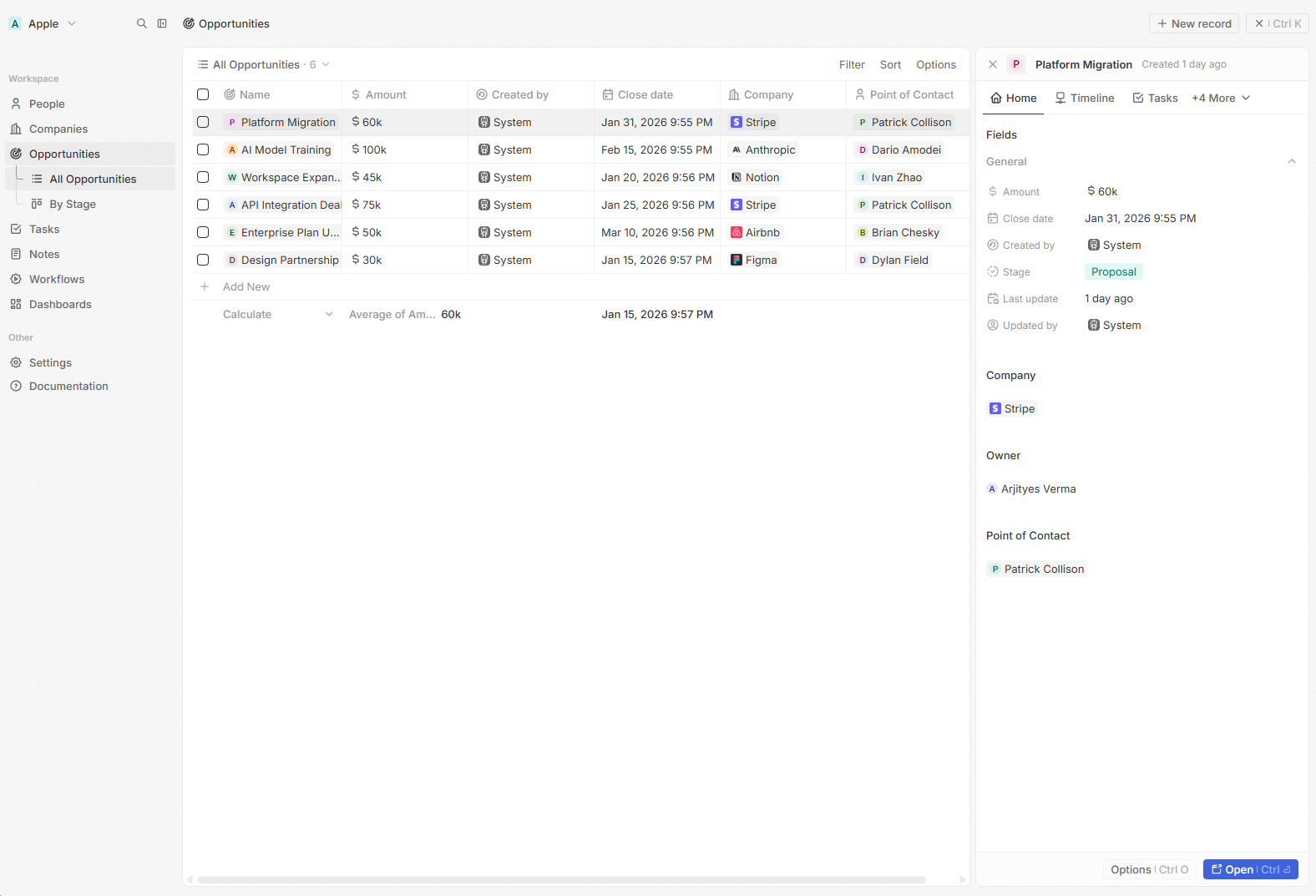This screenshot has width=1316, height=896.
Task: Check the AI Model Training row checkbox
Action: click(x=203, y=149)
